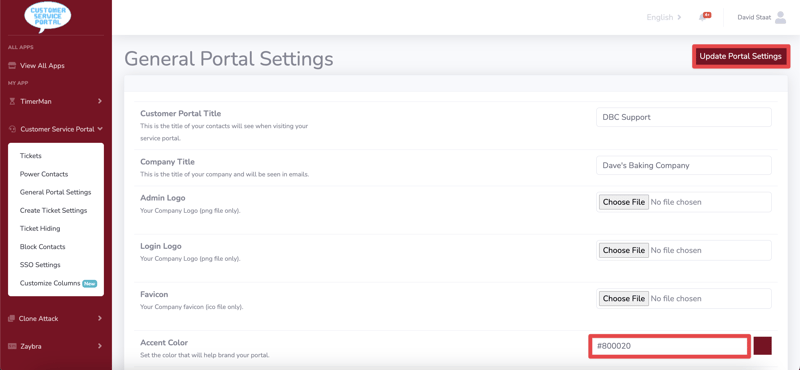
Task: Choose File for Admin Logo
Action: 623,202
